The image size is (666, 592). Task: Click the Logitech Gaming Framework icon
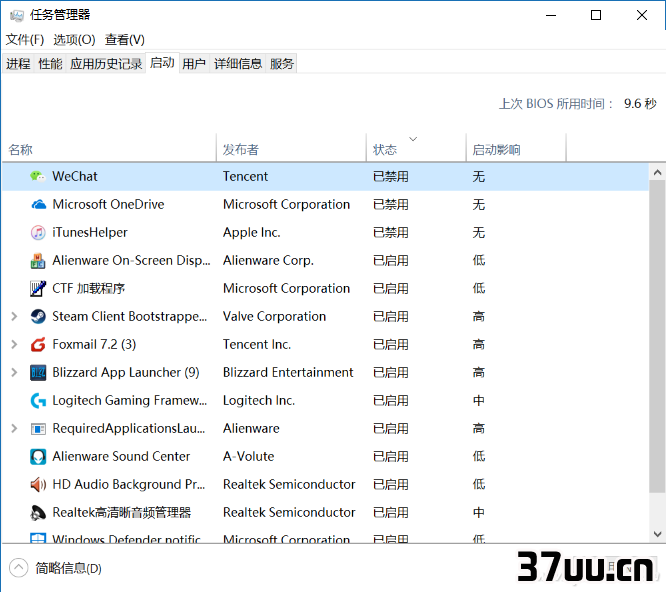coord(38,400)
